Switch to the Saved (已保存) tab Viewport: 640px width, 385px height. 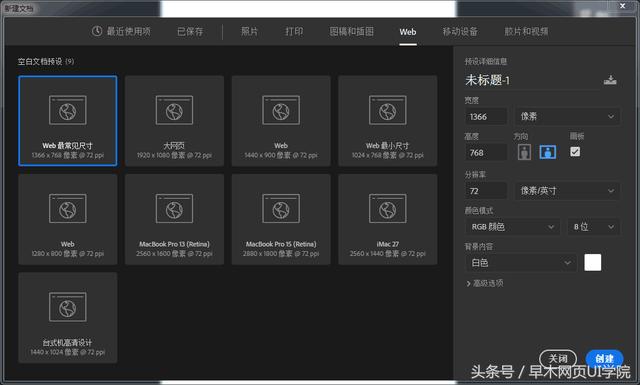[190, 31]
